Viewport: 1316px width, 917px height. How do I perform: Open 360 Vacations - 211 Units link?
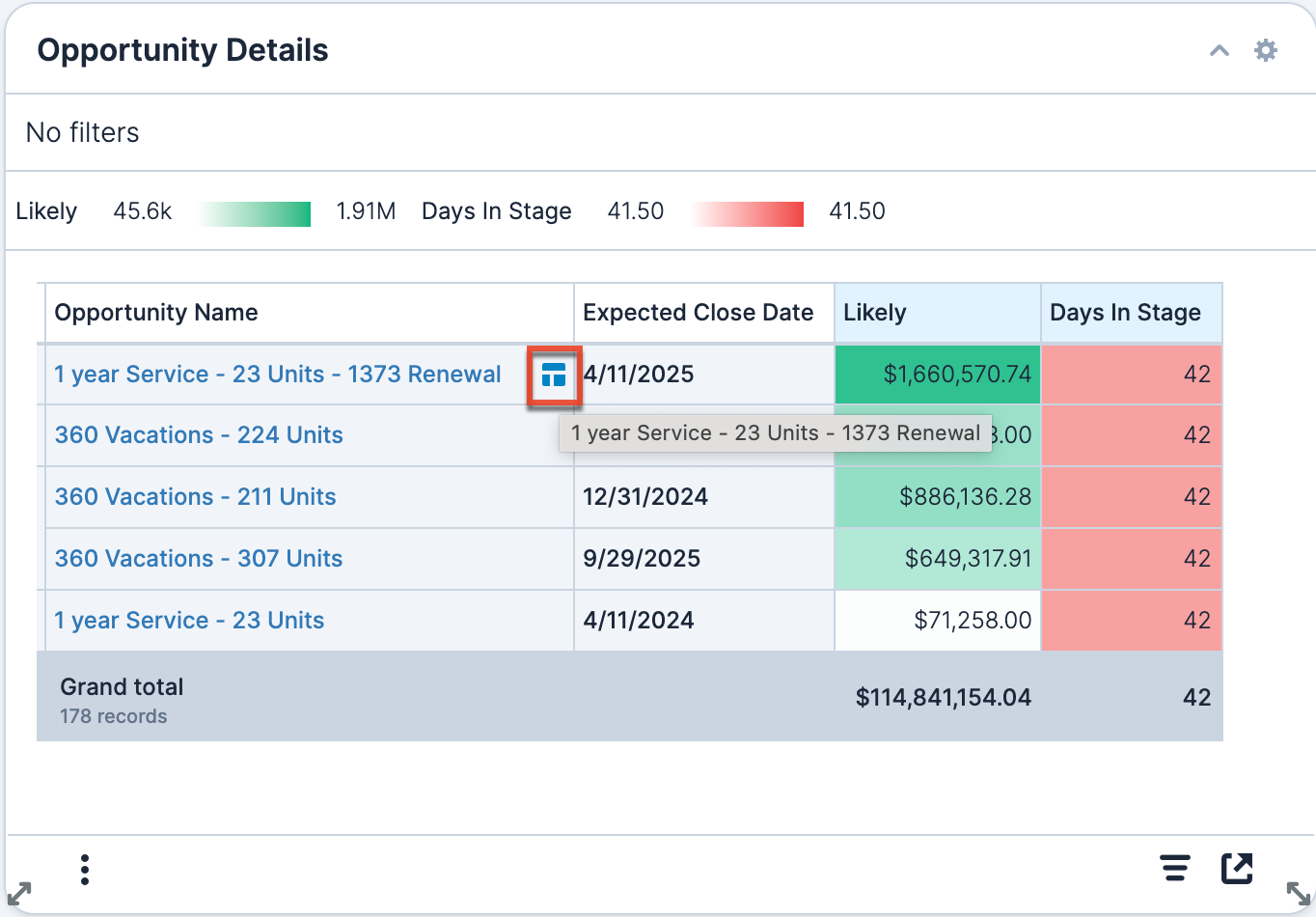tap(196, 497)
